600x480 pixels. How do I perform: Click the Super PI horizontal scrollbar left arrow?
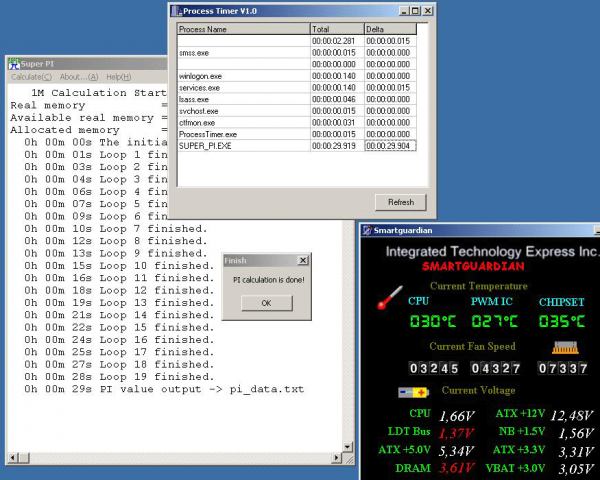pyautogui.click(x=13, y=457)
